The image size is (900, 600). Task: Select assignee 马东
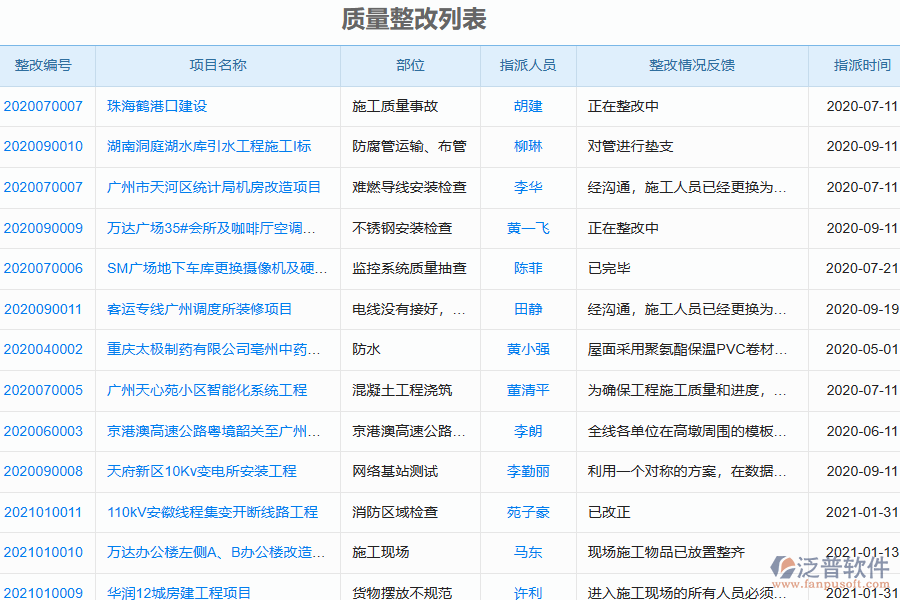pos(527,553)
